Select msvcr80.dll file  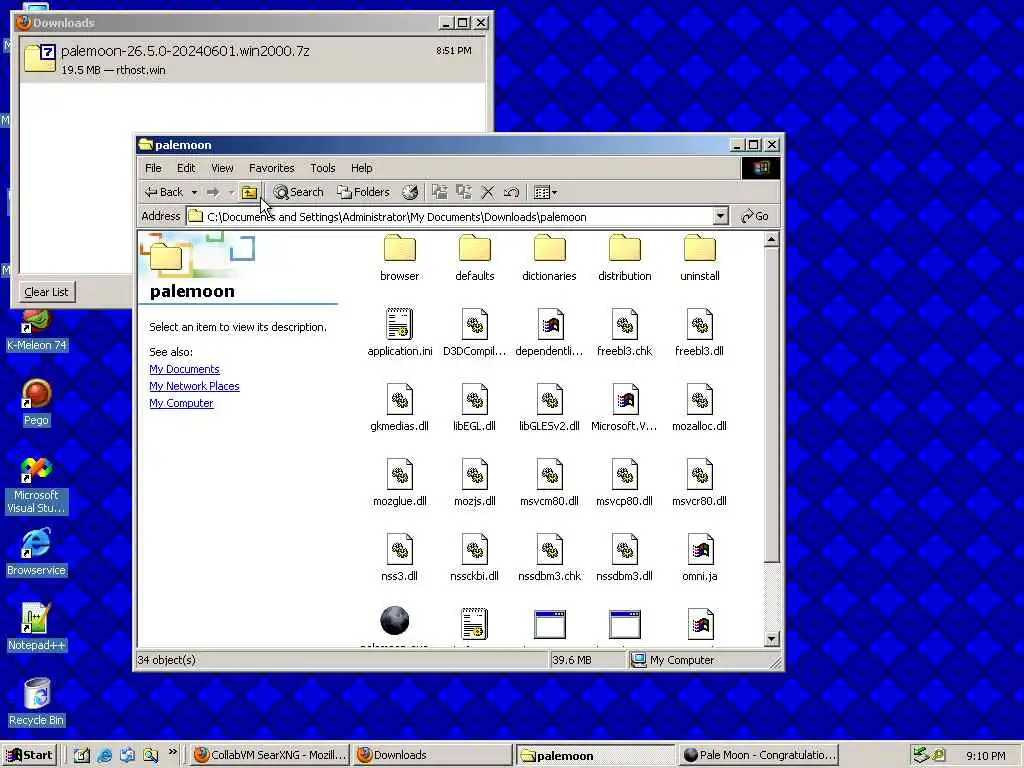point(699,483)
